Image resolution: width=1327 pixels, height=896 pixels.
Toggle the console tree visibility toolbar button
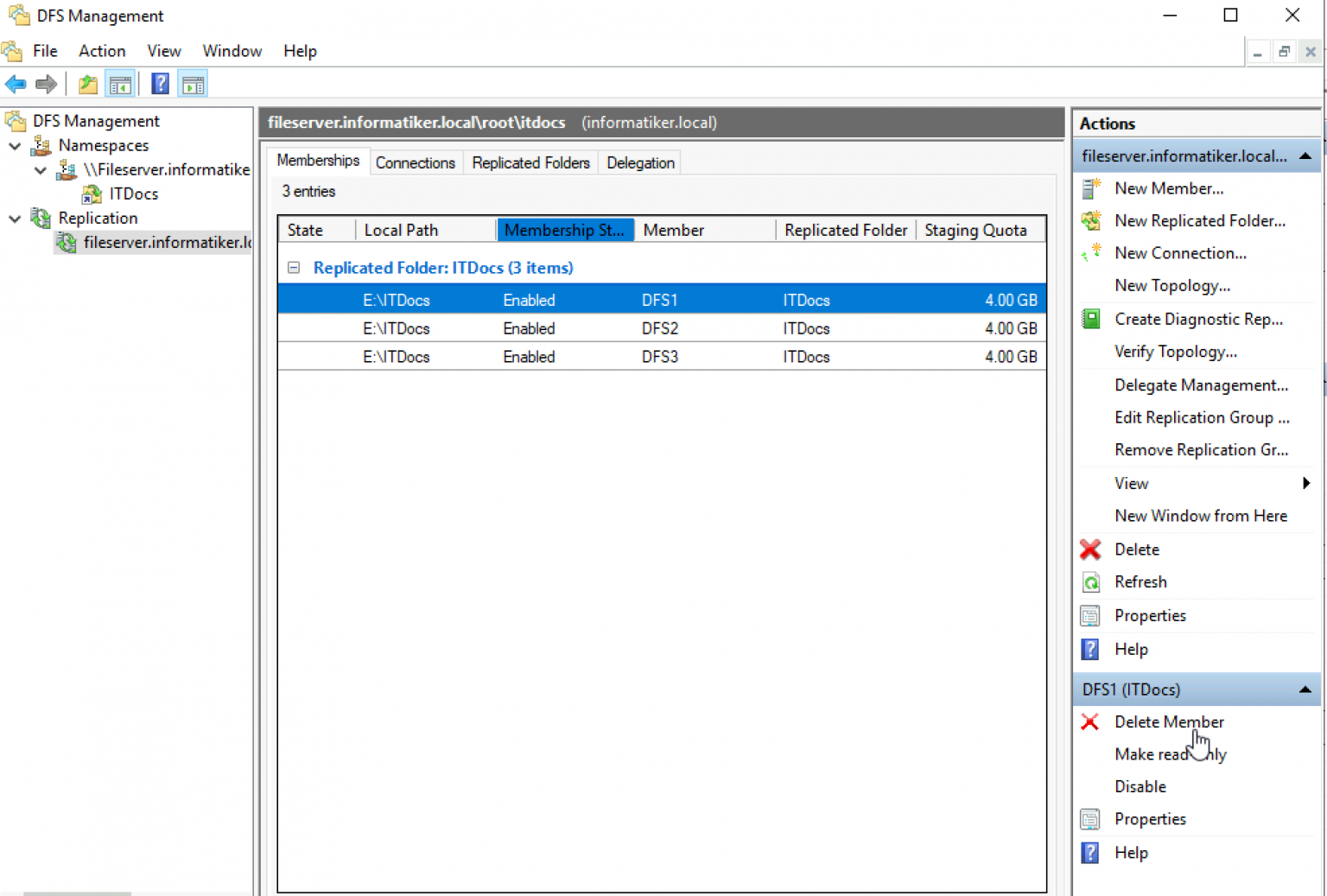pyautogui.click(x=121, y=83)
